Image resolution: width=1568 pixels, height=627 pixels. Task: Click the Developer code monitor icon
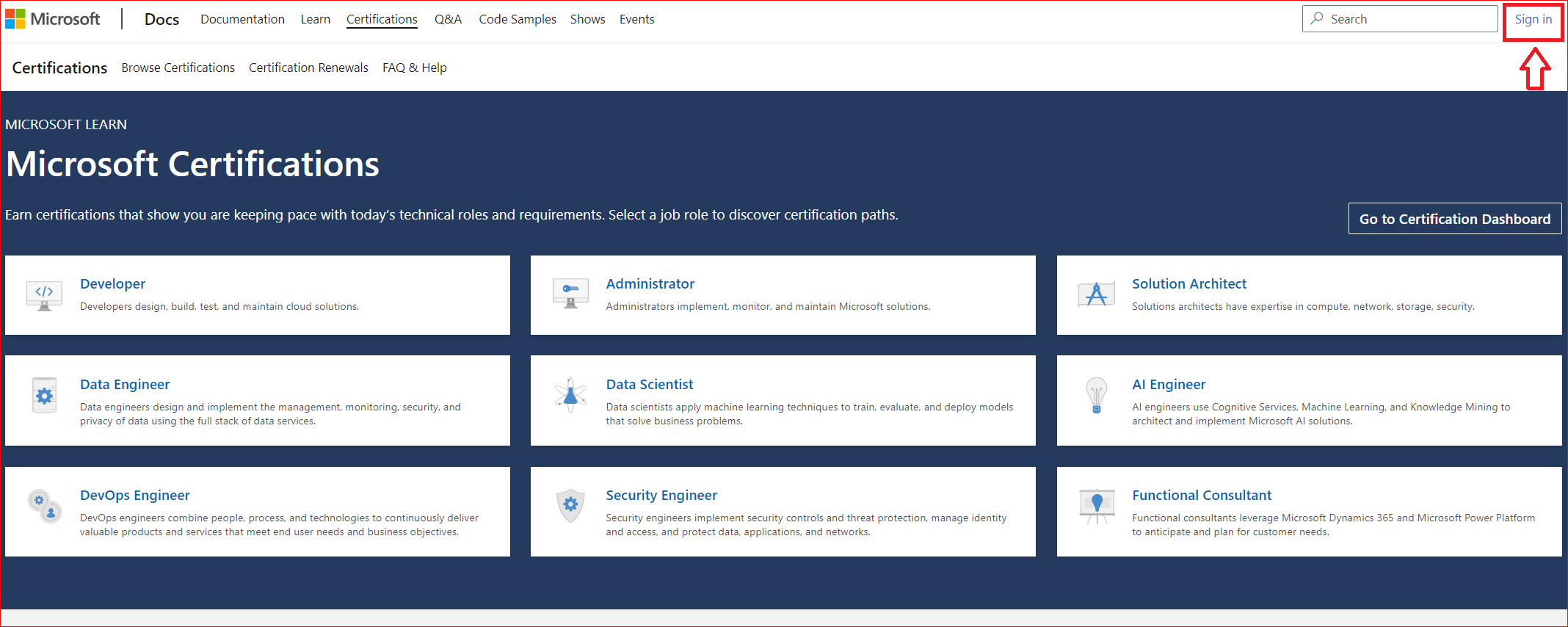pyautogui.click(x=44, y=296)
